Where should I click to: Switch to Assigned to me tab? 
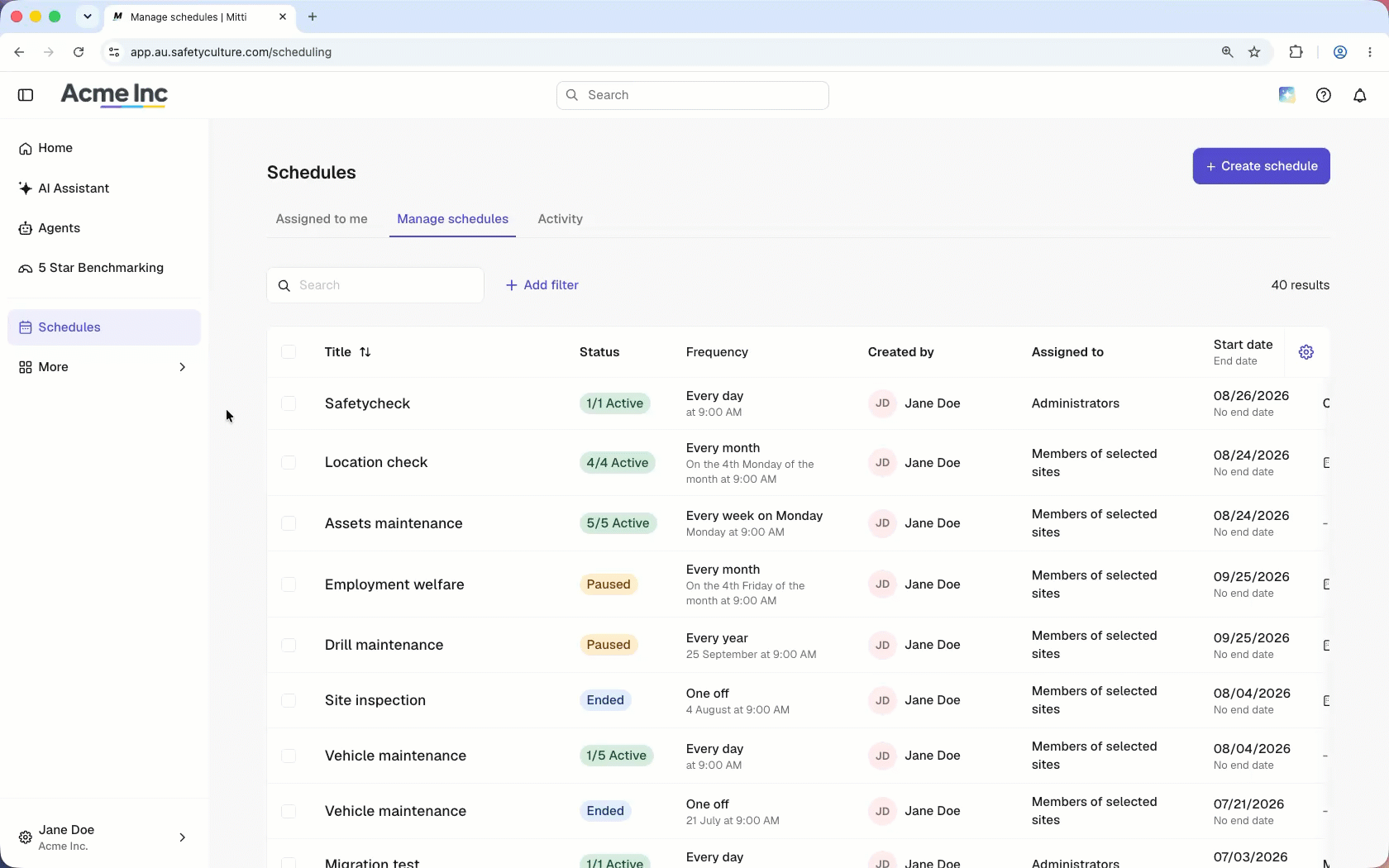pyautogui.click(x=322, y=219)
